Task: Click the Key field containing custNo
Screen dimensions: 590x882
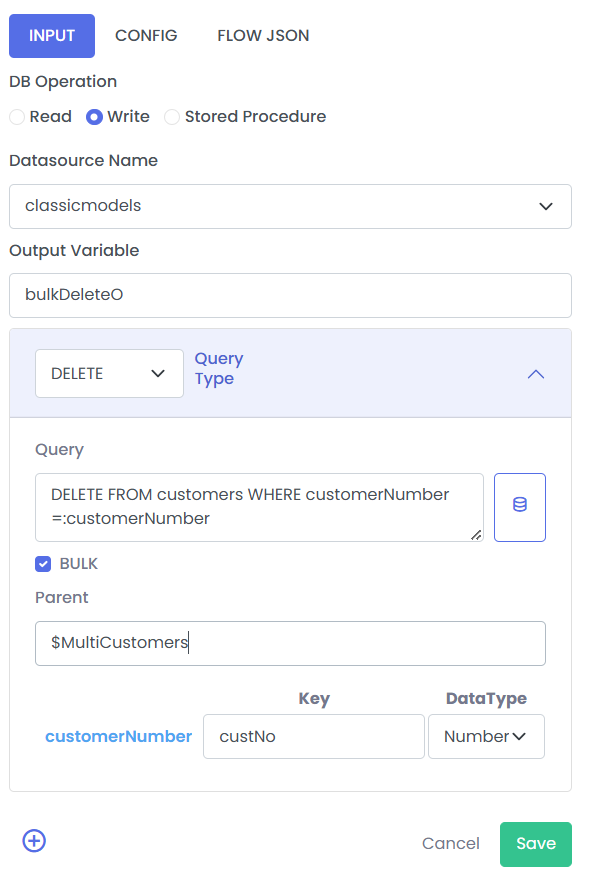Action: (x=314, y=736)
